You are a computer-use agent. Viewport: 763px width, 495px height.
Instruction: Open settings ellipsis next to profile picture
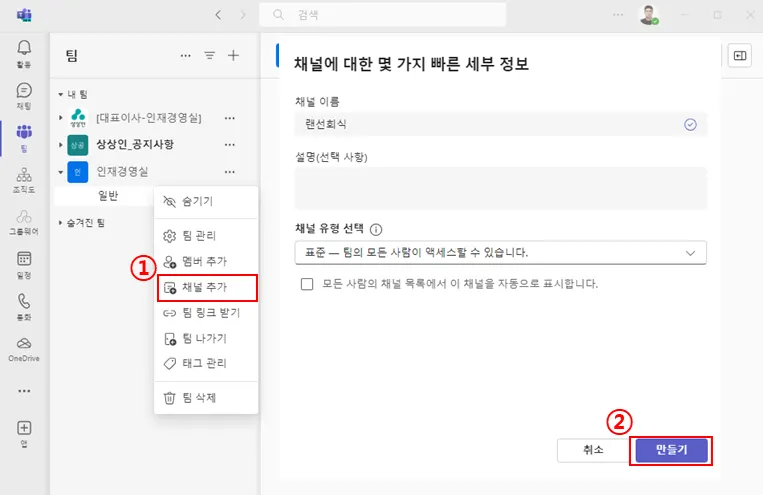coord(618,15)
